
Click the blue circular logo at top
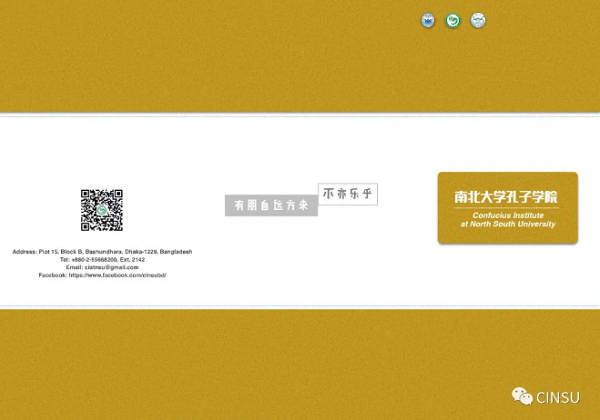click(429, 21)
